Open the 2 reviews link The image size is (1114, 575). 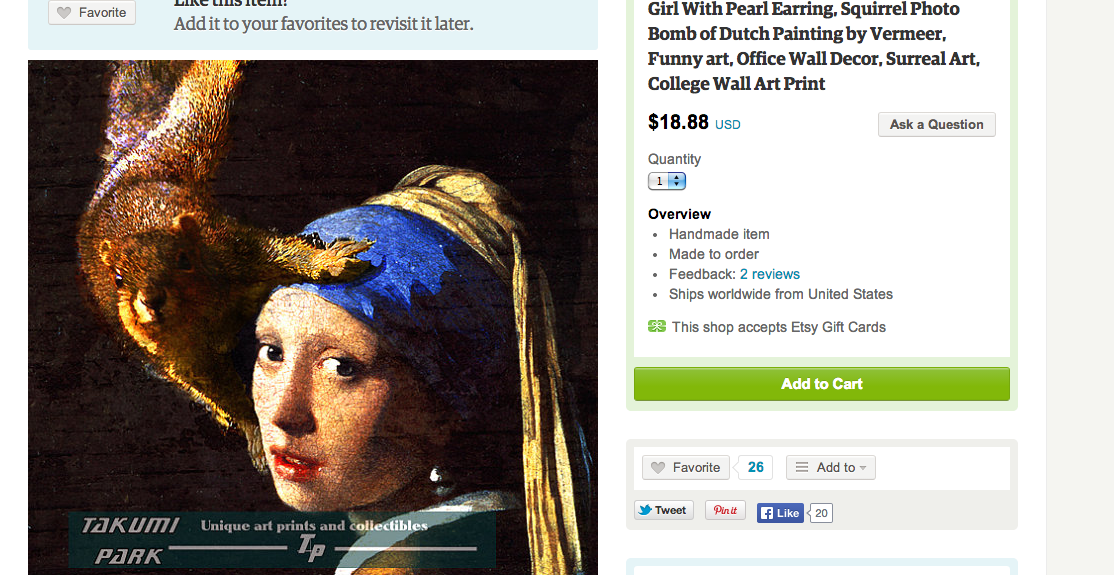(x=769, y=274)
